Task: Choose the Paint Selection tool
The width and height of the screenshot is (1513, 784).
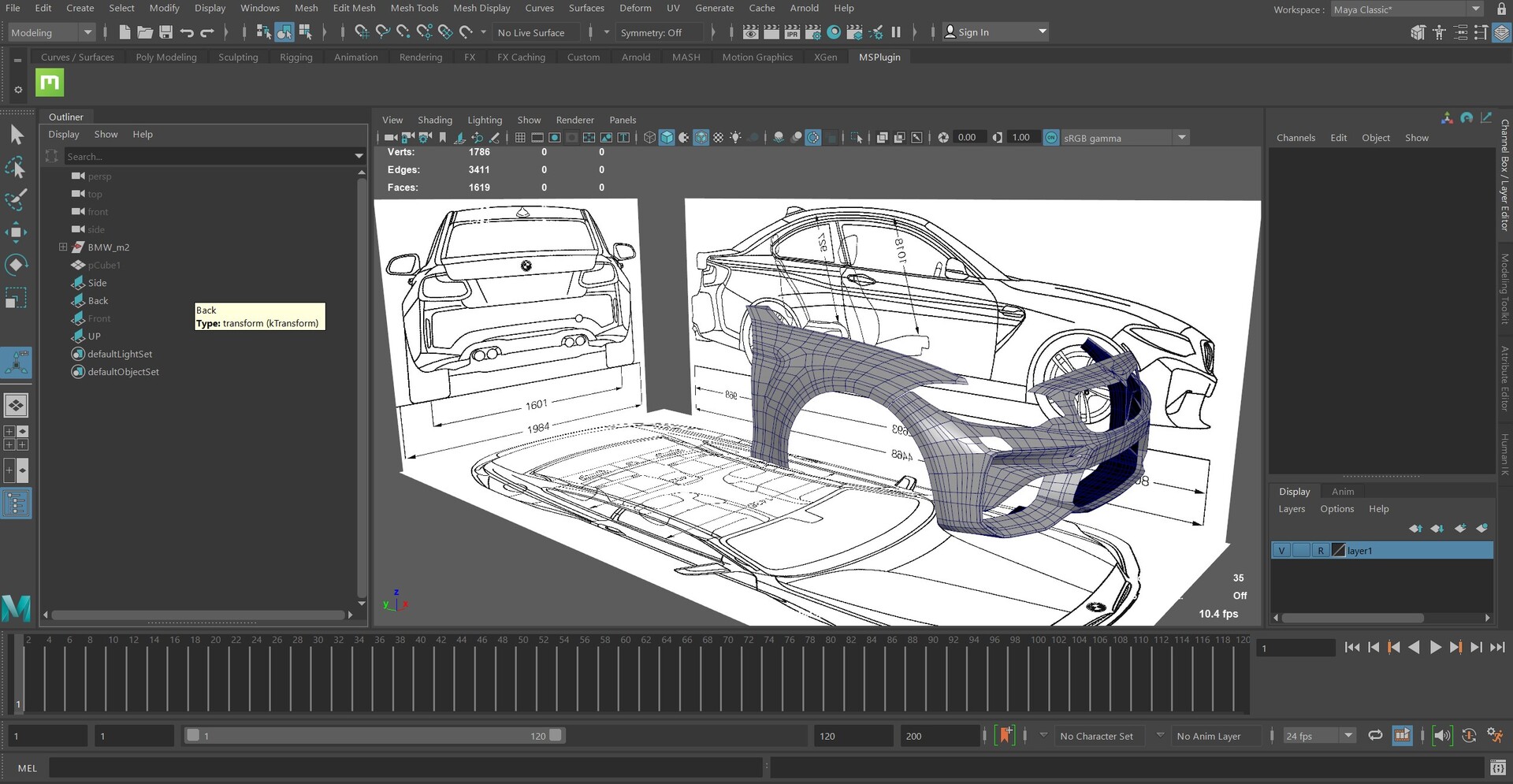Action: click(16, 199)
